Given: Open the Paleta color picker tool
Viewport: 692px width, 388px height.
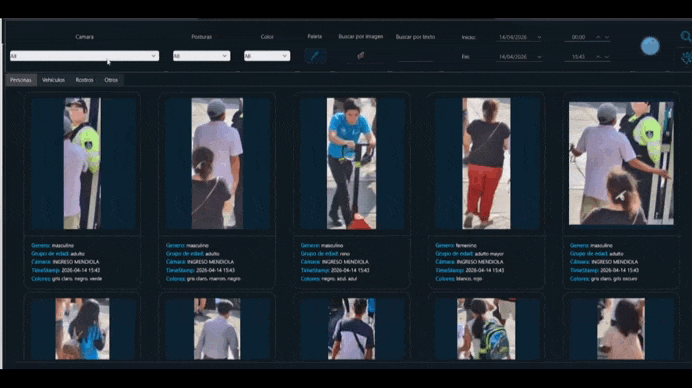Looking at the screenshot, I should (x=315, y=56).
